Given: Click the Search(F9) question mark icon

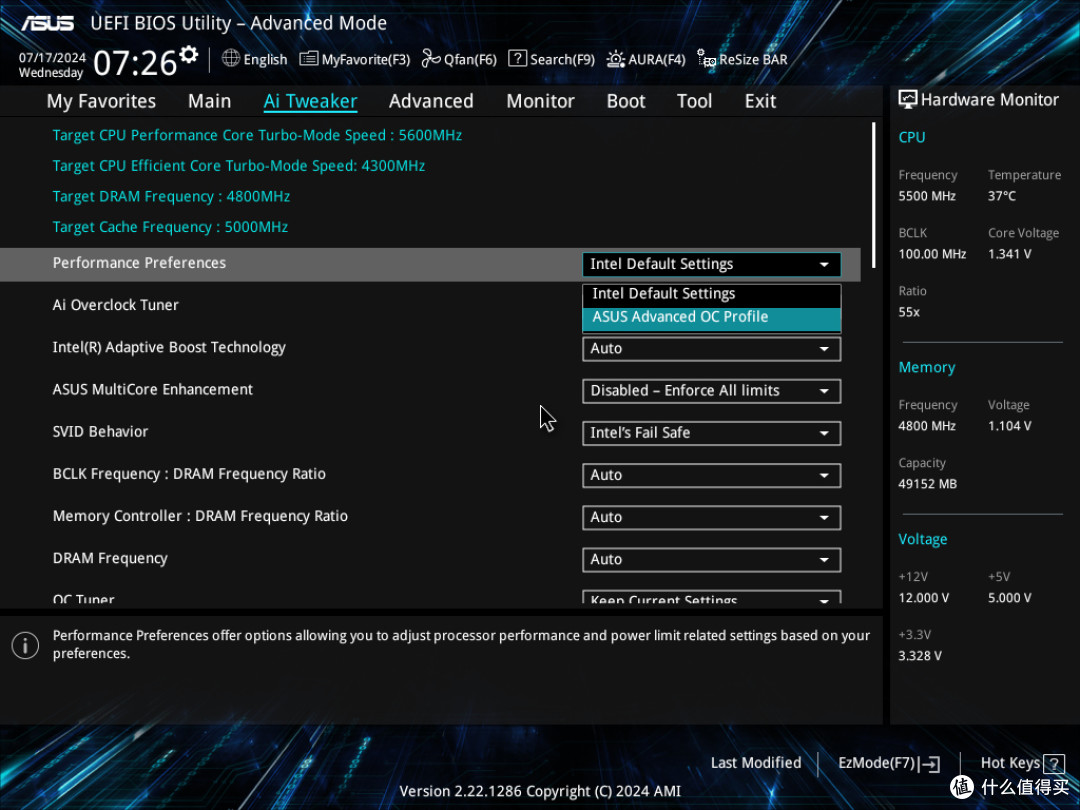Looking at the screenshot, I should coord(517,59).
